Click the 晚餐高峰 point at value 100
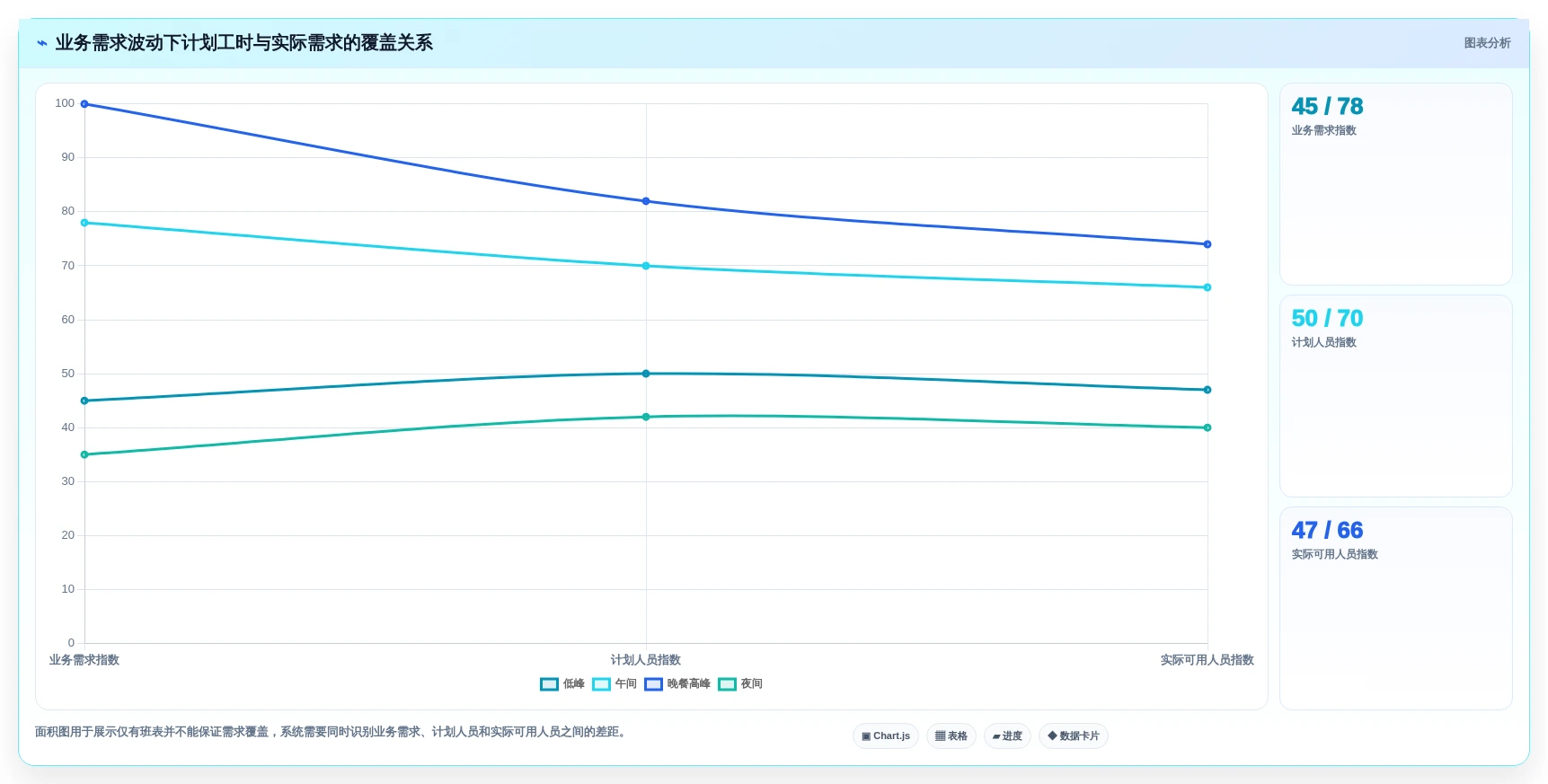1548x784 pixels. pyautogui.click(x=84, y=104)
